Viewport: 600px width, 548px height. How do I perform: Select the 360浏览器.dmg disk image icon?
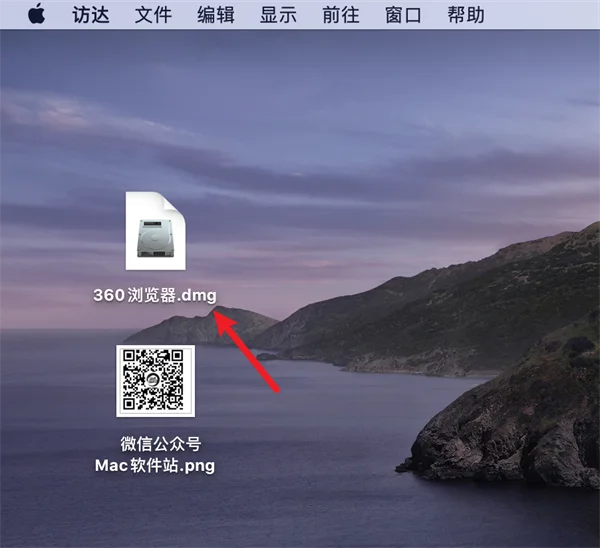[156, 231]
